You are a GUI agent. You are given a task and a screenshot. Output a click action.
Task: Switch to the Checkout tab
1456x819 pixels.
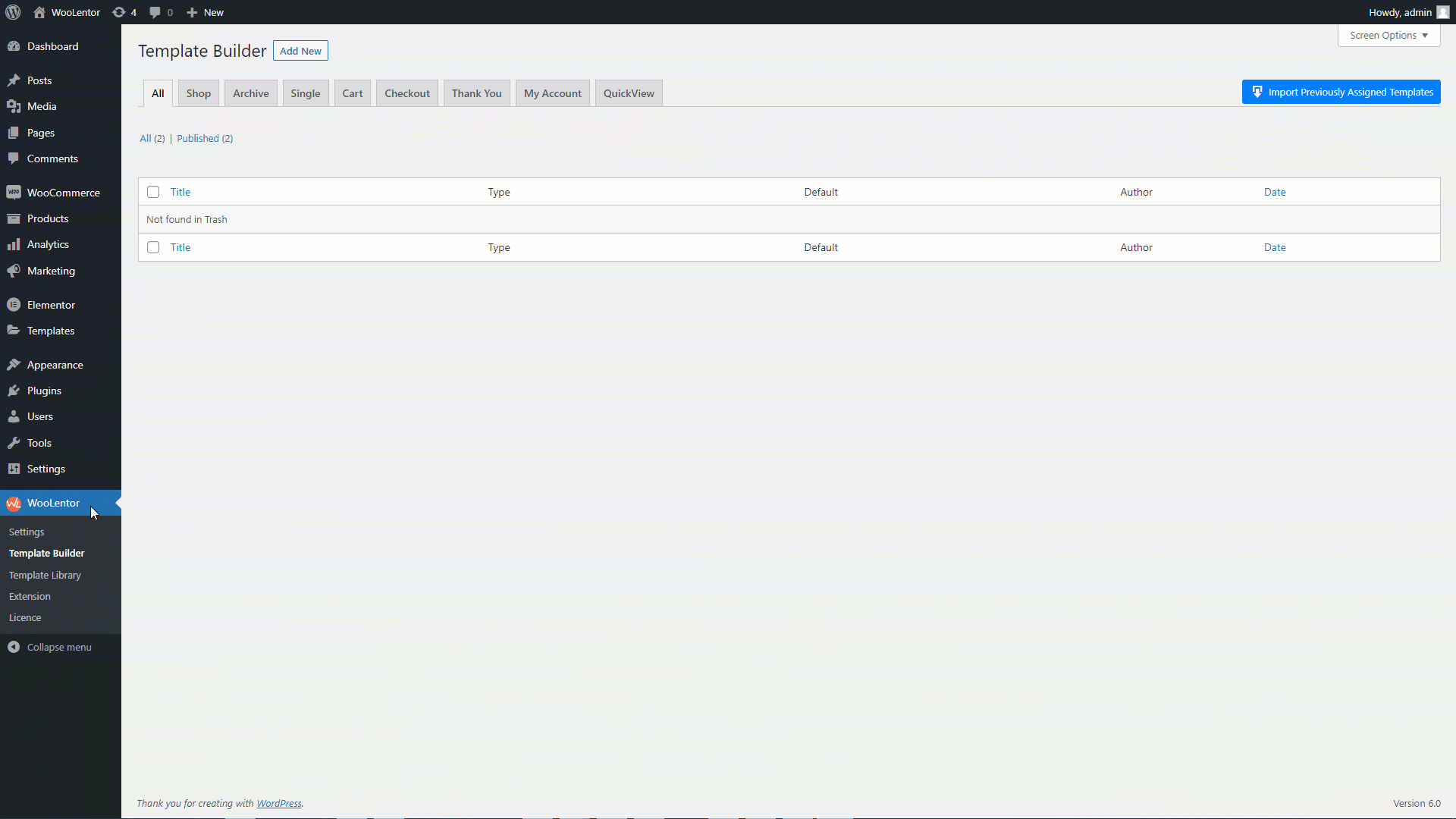(x=407, y=93)
